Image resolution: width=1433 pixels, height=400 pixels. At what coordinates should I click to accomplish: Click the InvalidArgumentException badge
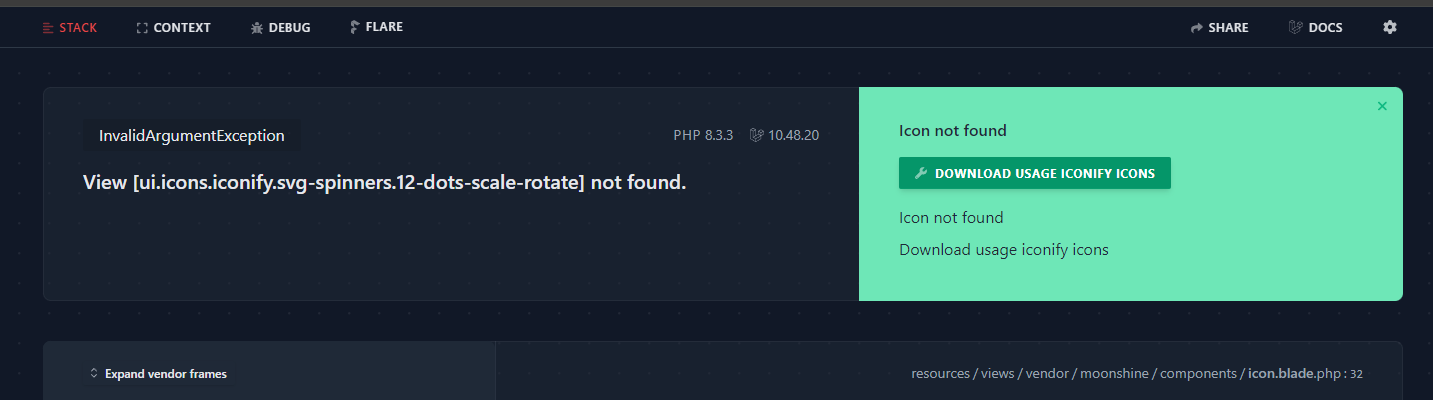(x=192, y=136)
